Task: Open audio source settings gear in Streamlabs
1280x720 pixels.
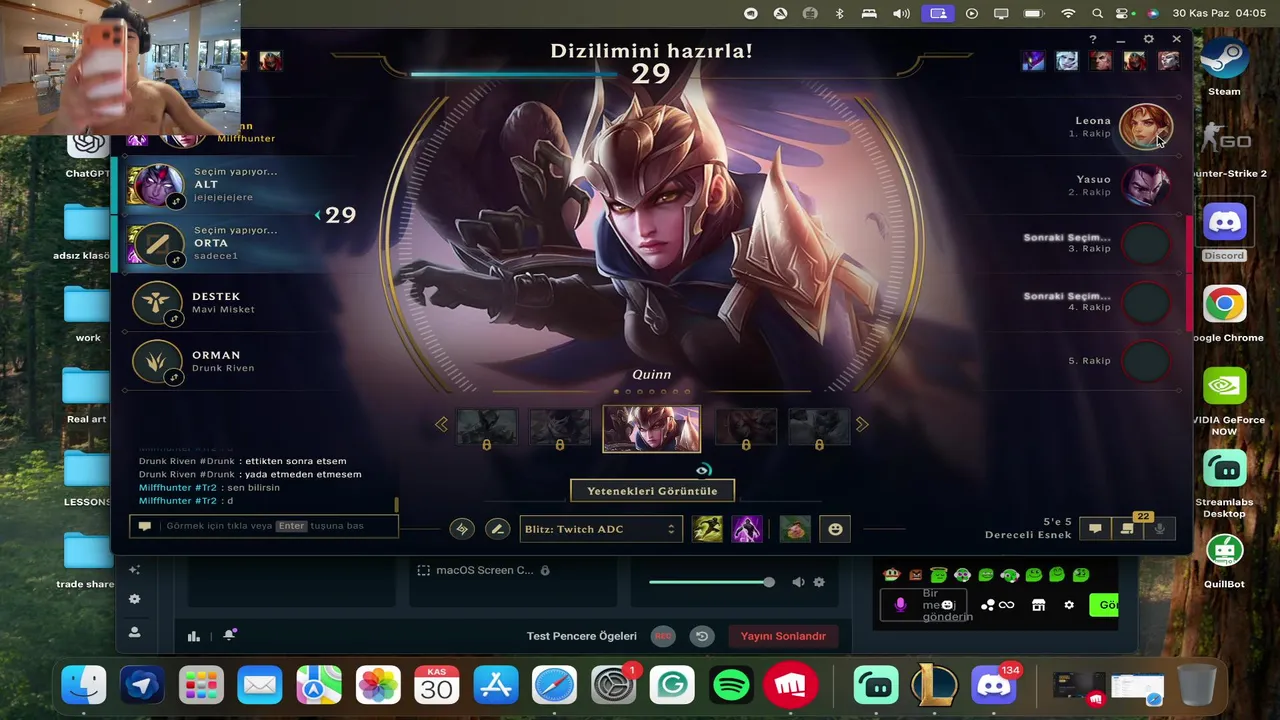Action: tap(819, 582)
